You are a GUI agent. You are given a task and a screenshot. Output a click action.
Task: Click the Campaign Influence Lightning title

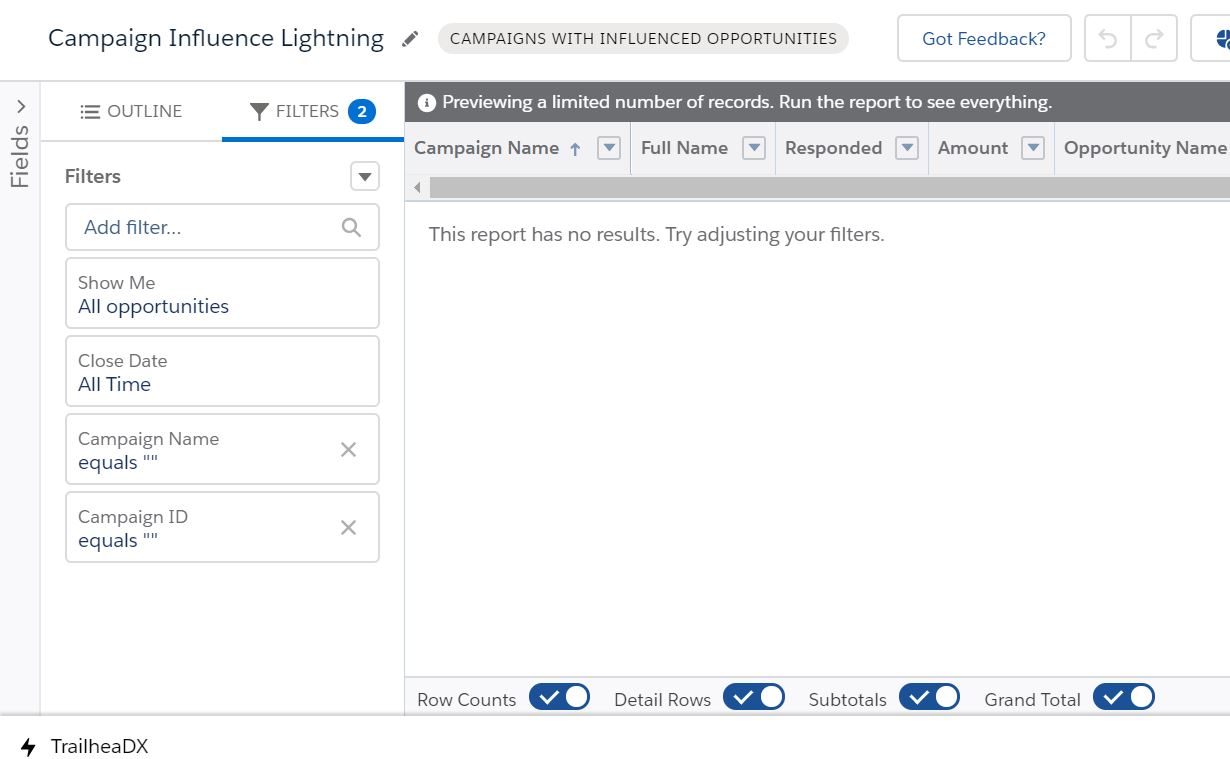pyautogui.click(x=216, y=39)
